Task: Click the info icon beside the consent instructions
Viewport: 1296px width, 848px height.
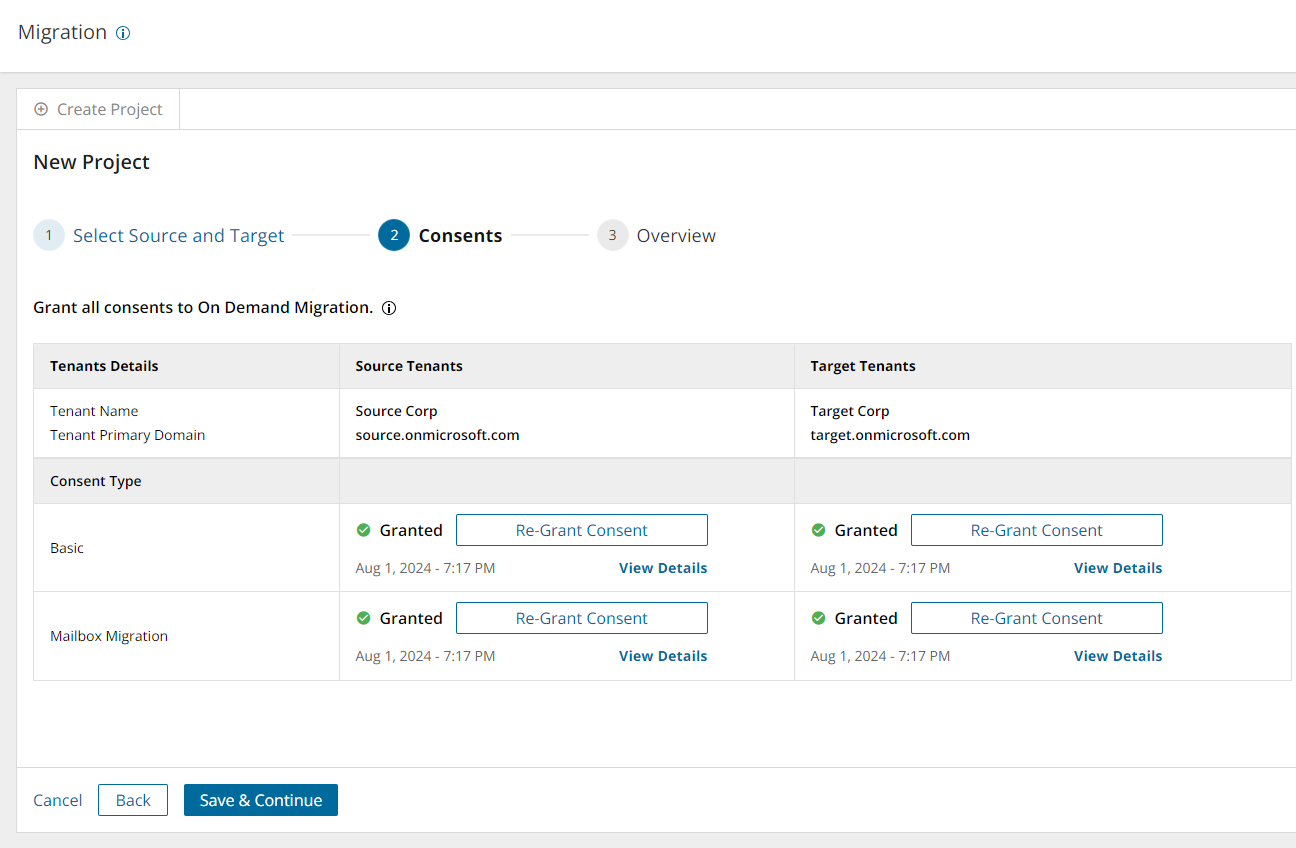Action: (390, 308)
